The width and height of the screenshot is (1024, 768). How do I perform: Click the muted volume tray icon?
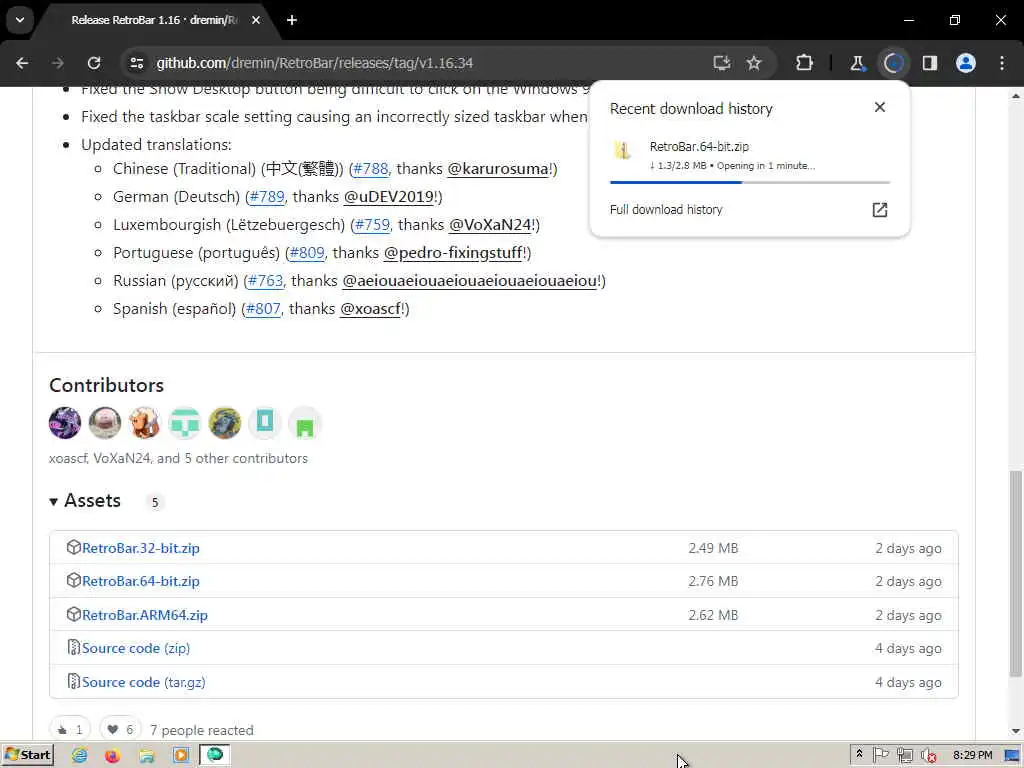click(x=929, y=756)
